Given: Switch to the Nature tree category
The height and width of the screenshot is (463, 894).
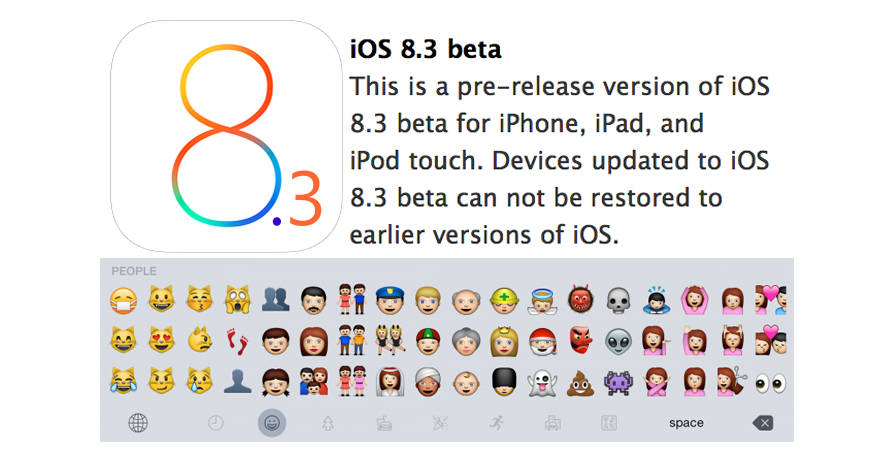Looking at the screenshot, I should (327, 423).
